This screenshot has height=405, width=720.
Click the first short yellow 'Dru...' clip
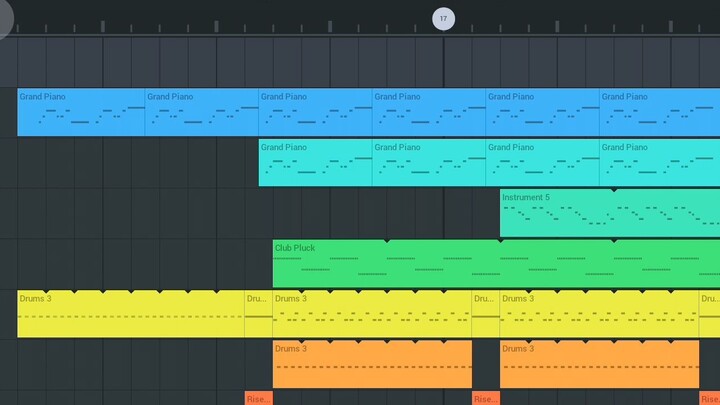tap(259, 313)
